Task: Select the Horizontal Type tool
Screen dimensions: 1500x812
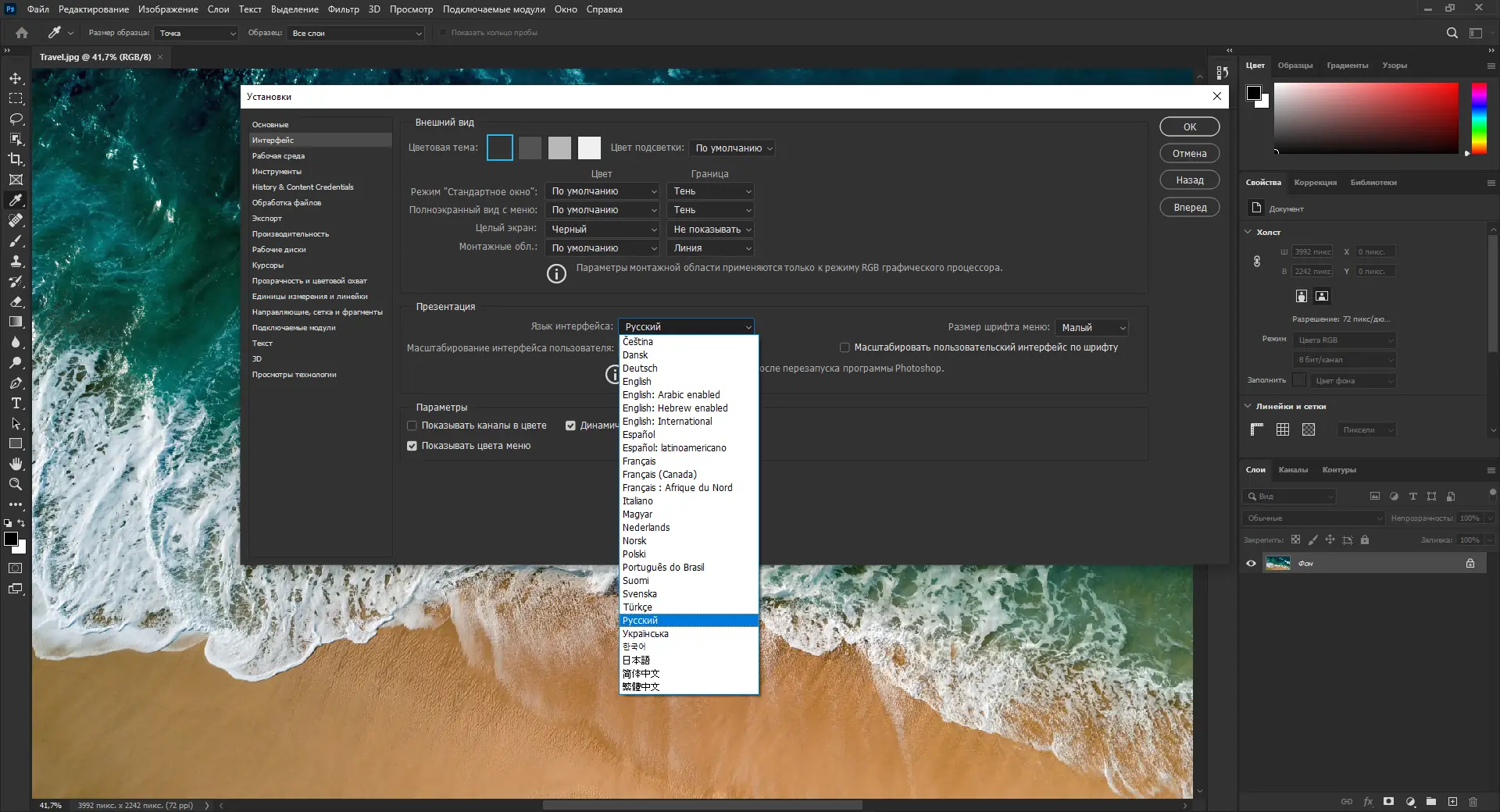Action: [16, 403]
